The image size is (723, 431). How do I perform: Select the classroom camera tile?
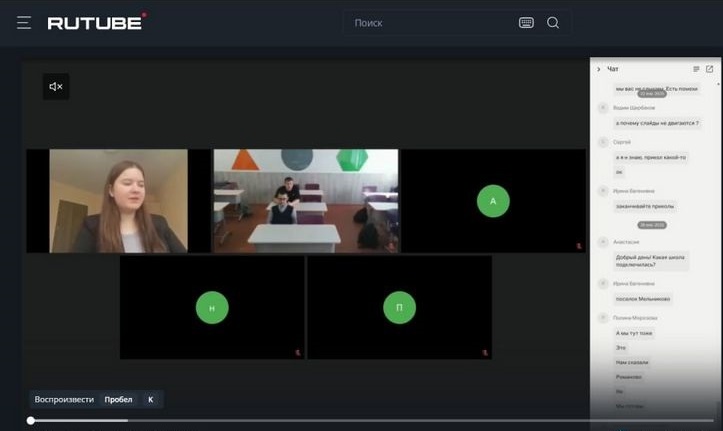pyautogui.click(x=306, y=201)
